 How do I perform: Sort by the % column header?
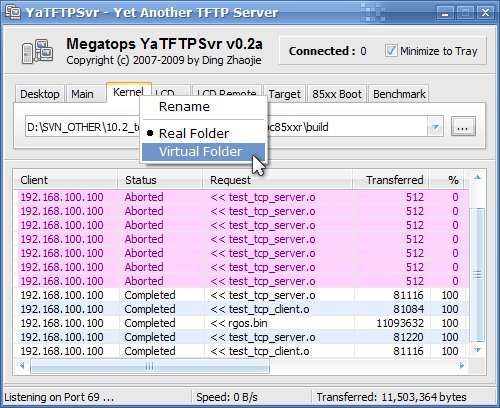[x=447, y=180]
